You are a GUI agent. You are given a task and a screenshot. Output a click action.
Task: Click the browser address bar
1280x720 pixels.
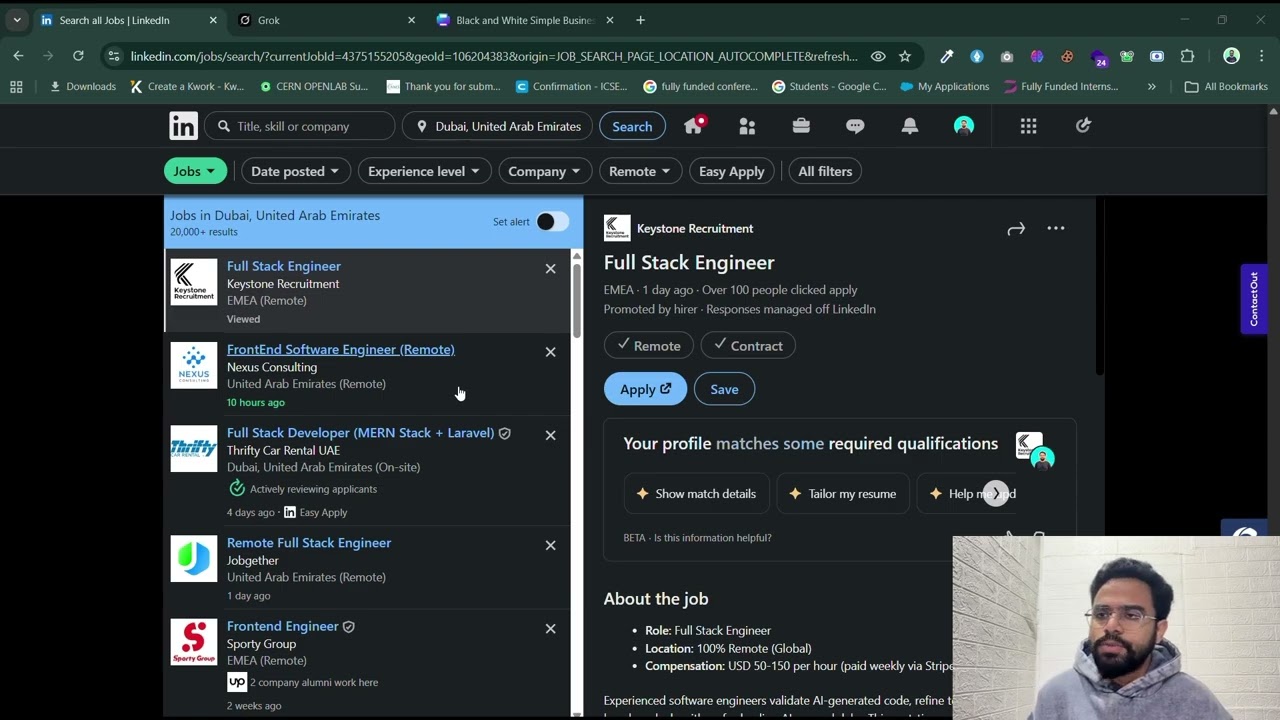494,56
